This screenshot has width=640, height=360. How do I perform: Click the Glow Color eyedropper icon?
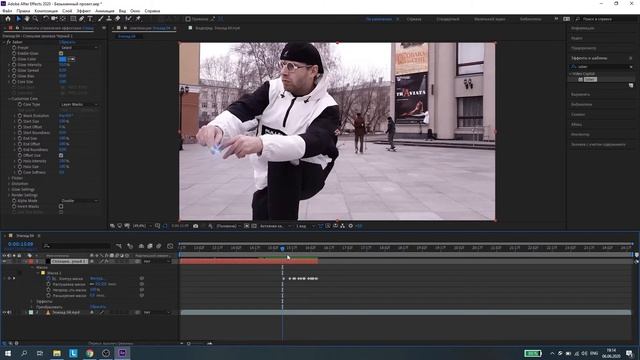(71, 59)
